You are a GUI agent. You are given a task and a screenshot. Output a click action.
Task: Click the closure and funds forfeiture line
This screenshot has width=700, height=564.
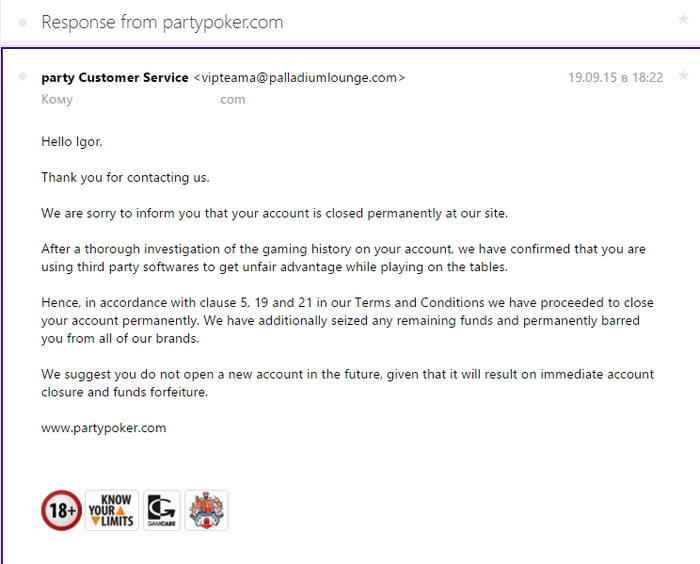click(125, 392)
